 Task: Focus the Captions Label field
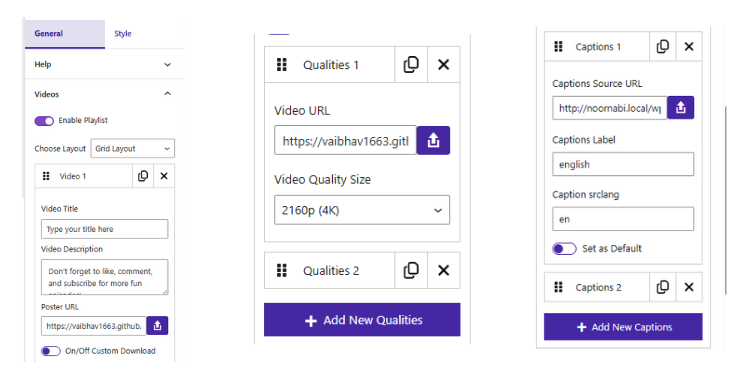(623, 164)
